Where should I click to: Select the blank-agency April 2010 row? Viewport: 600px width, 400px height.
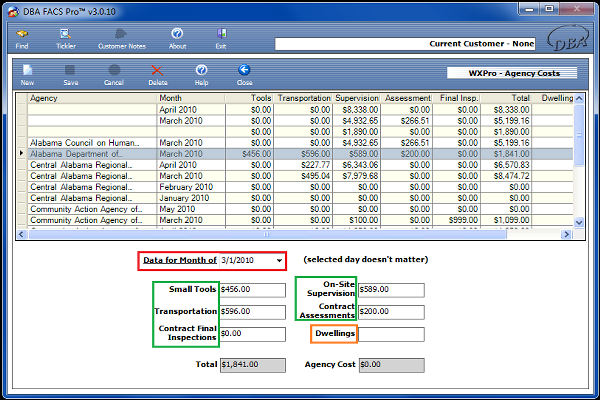pyautogui.click(x=295, y=110)
